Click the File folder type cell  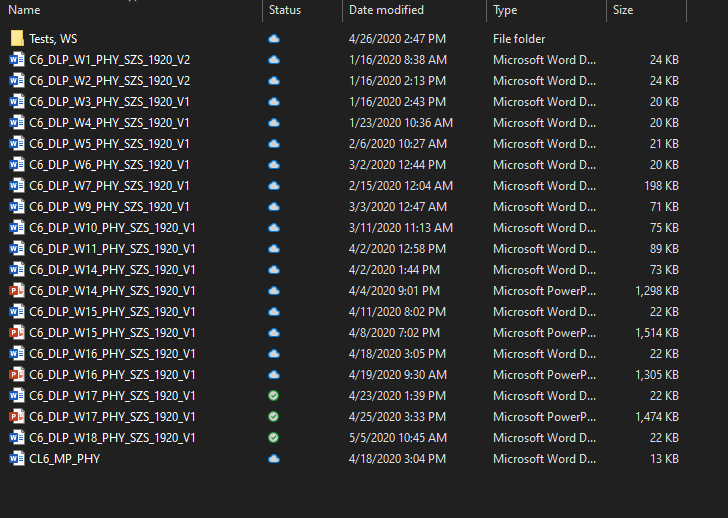tap(519, 39)
